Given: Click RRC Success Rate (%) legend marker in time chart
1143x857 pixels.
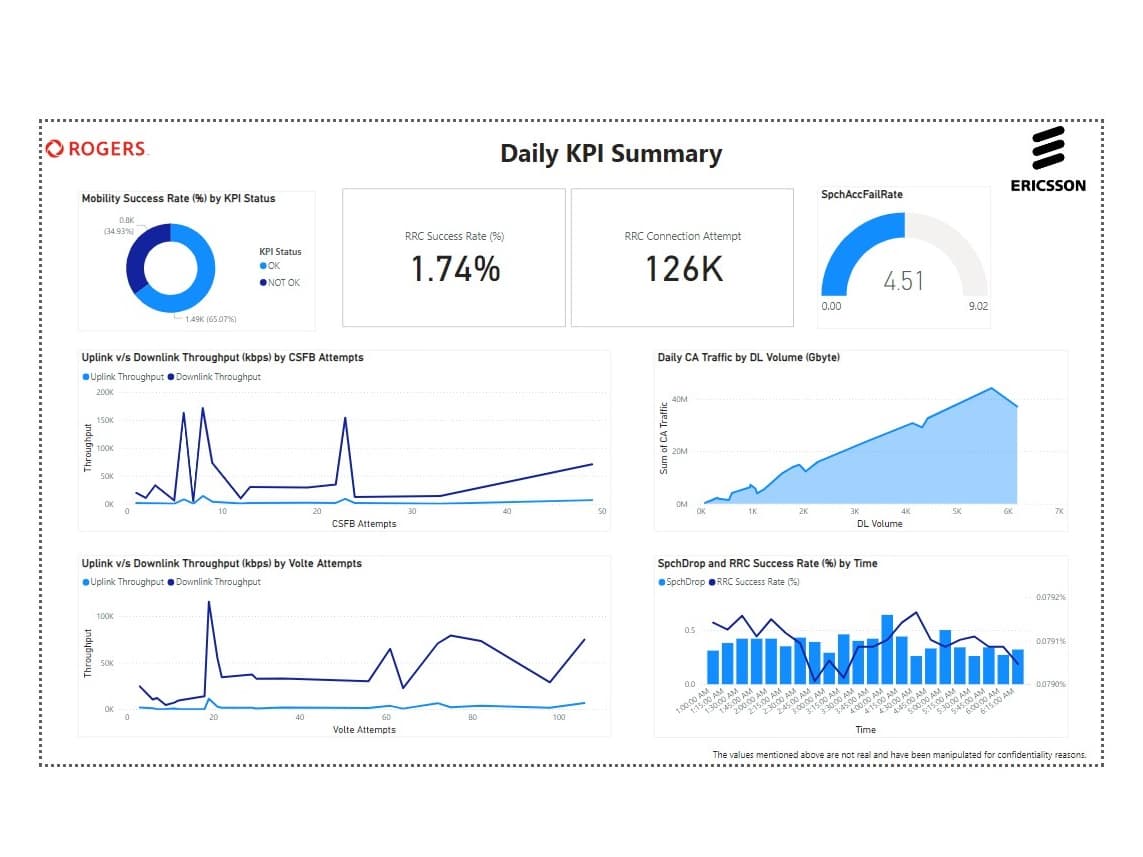Looking at the screenshot, I should pyautogui.click(x=712, y=582).
